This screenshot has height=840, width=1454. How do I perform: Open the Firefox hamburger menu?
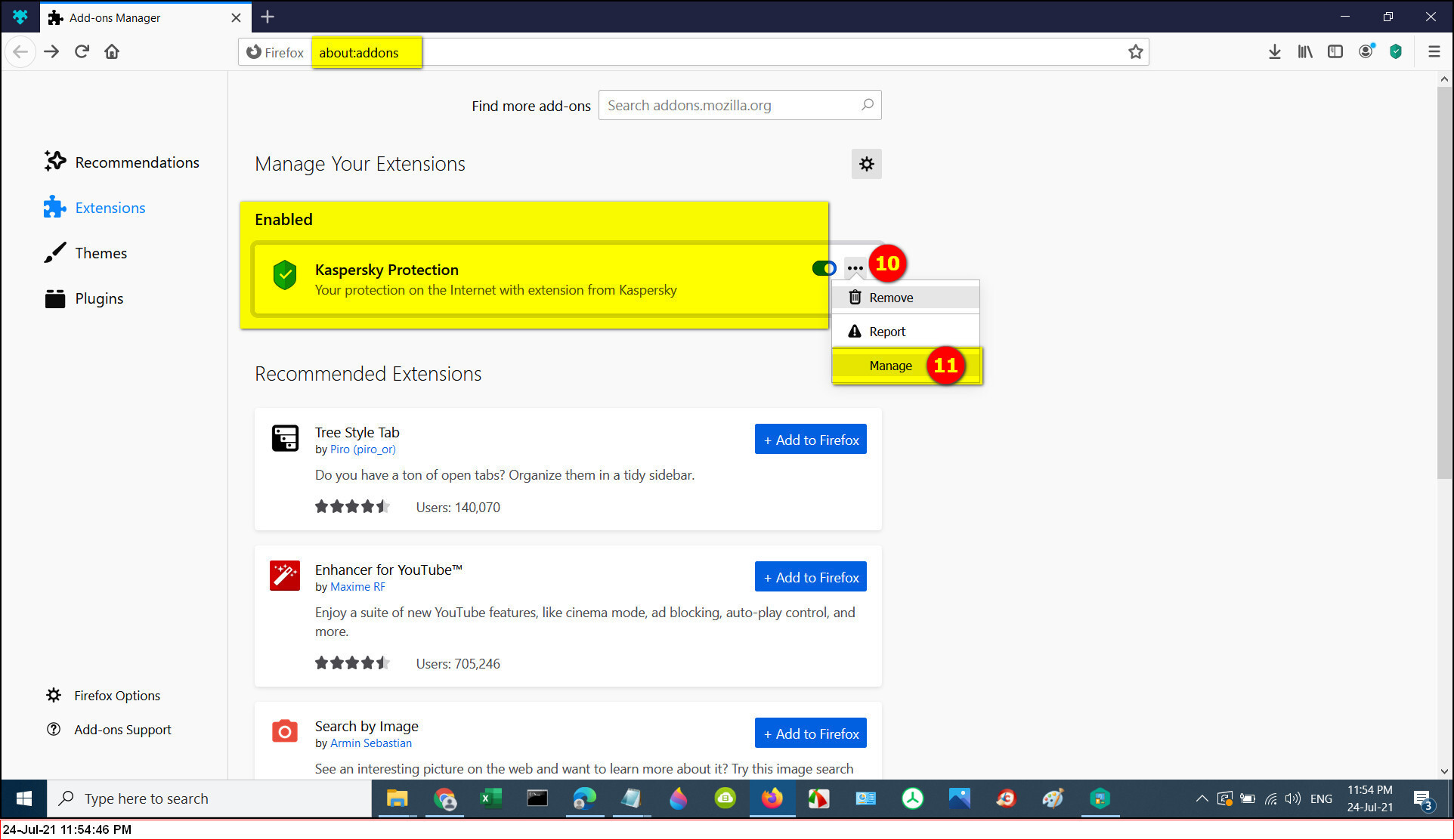click(1434, 52)
